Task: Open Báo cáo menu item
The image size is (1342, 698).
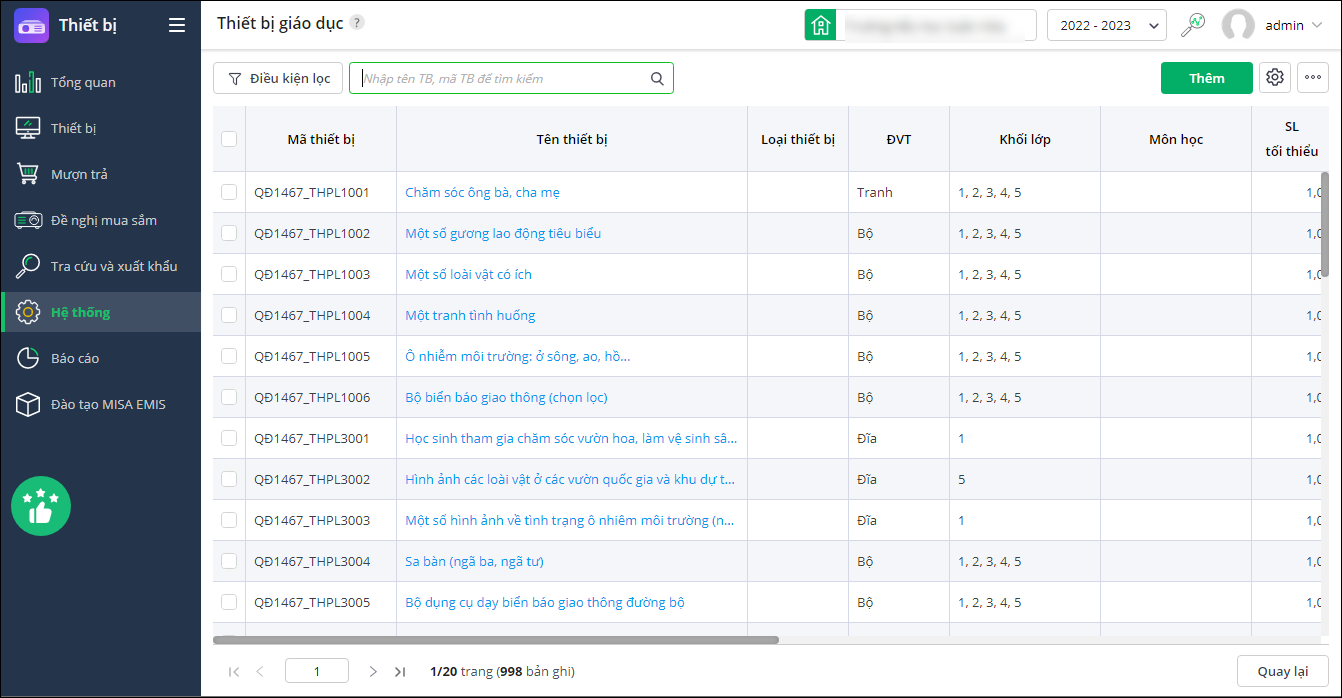Action: 100,358
